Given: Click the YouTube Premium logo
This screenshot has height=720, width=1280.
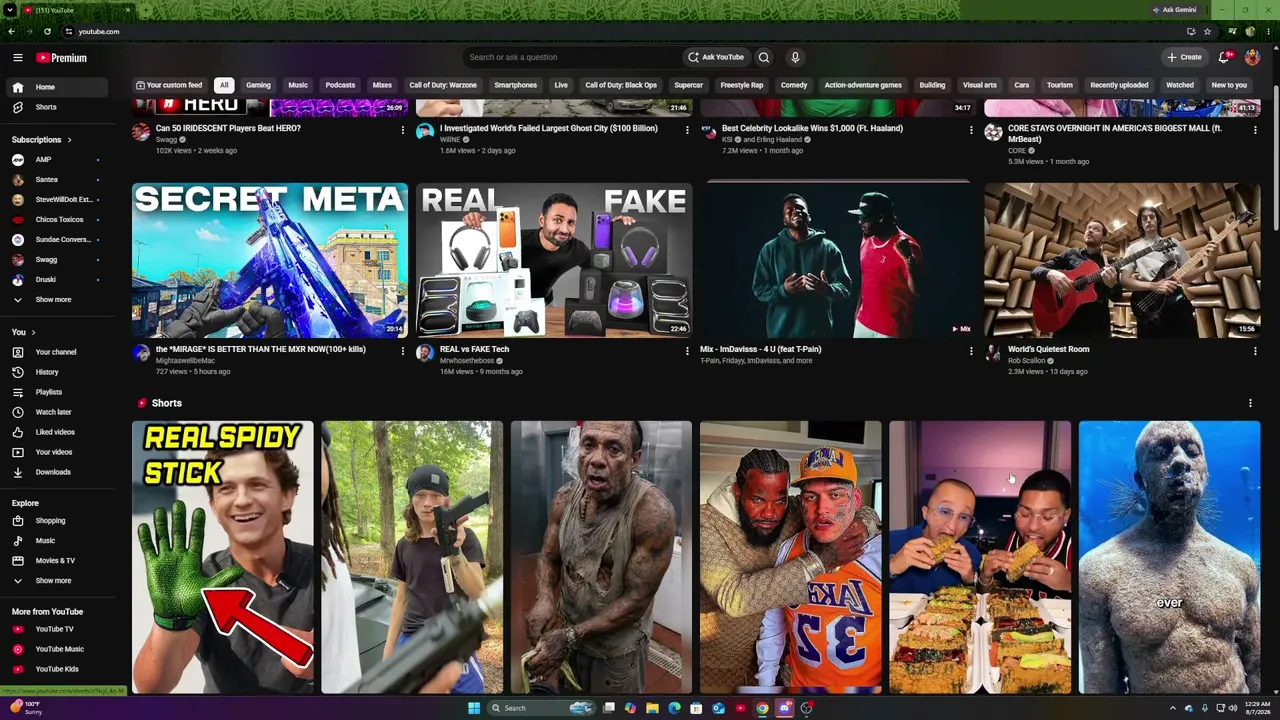Looking at the screenshot, I should tap(62, 58).
